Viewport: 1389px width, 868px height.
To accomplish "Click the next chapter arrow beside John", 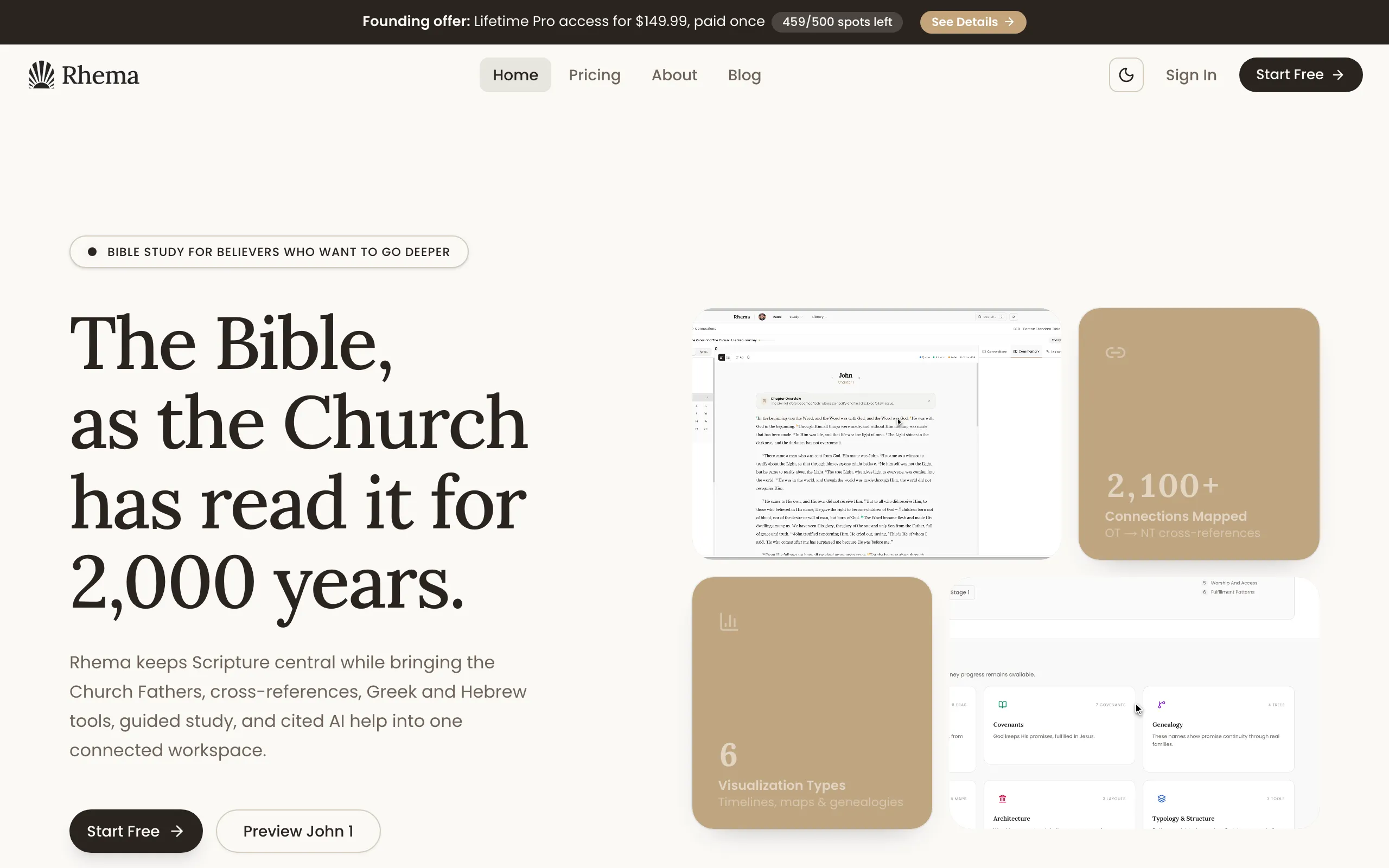I will tap(859, 378).
